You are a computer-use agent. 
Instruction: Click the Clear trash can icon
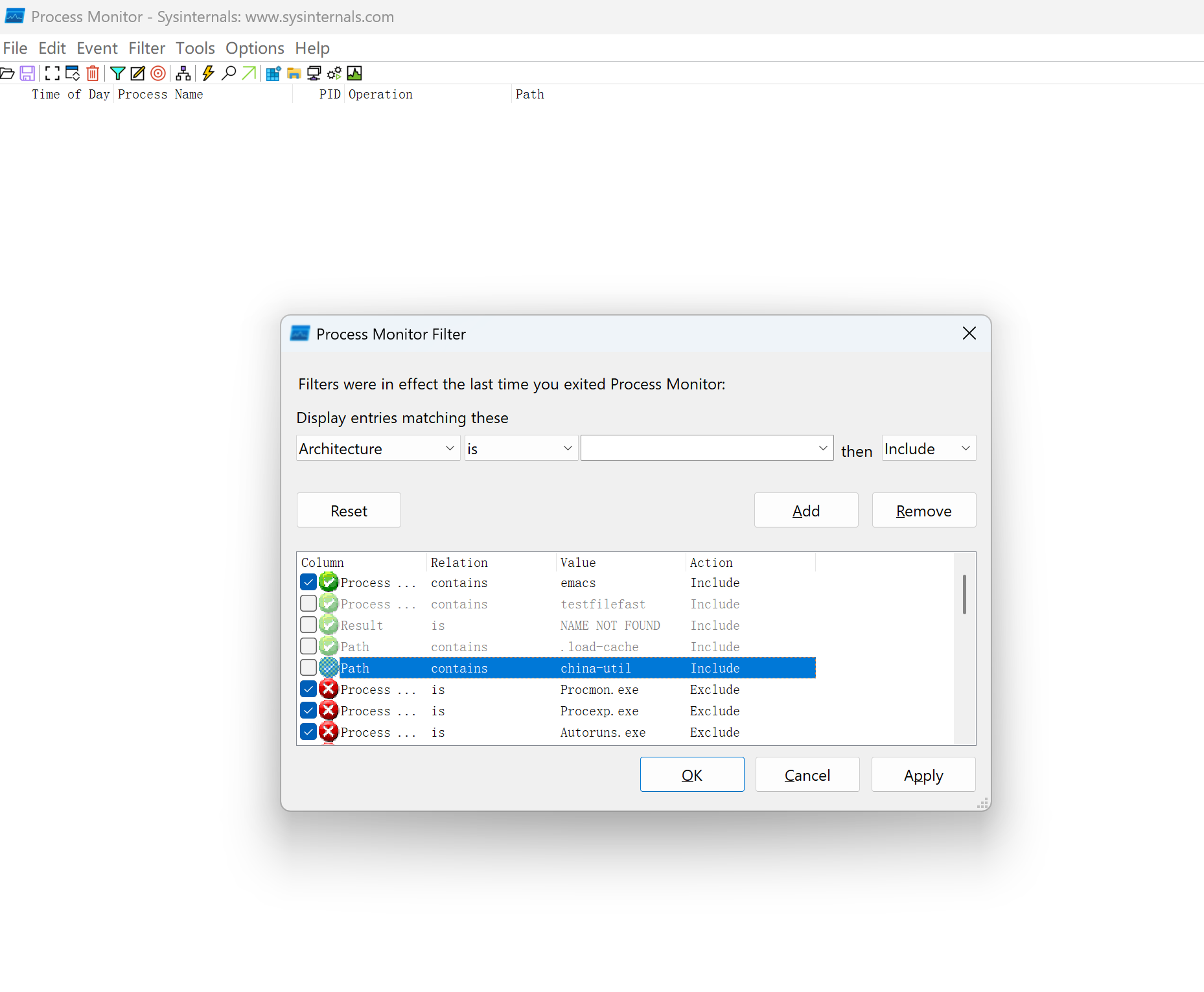coord(93,73)
